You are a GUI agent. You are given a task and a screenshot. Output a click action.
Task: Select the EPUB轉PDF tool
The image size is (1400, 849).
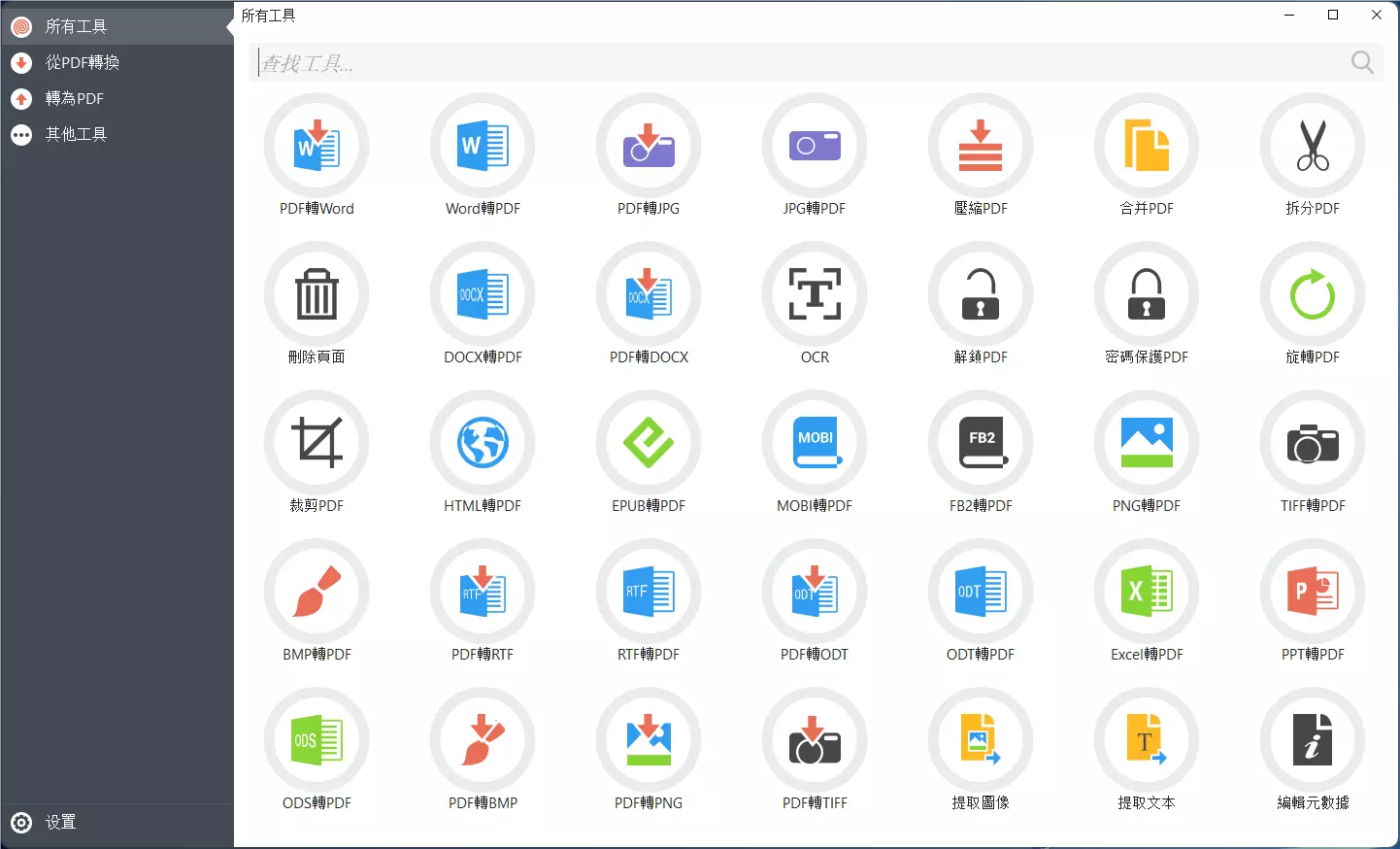[649, 443]
